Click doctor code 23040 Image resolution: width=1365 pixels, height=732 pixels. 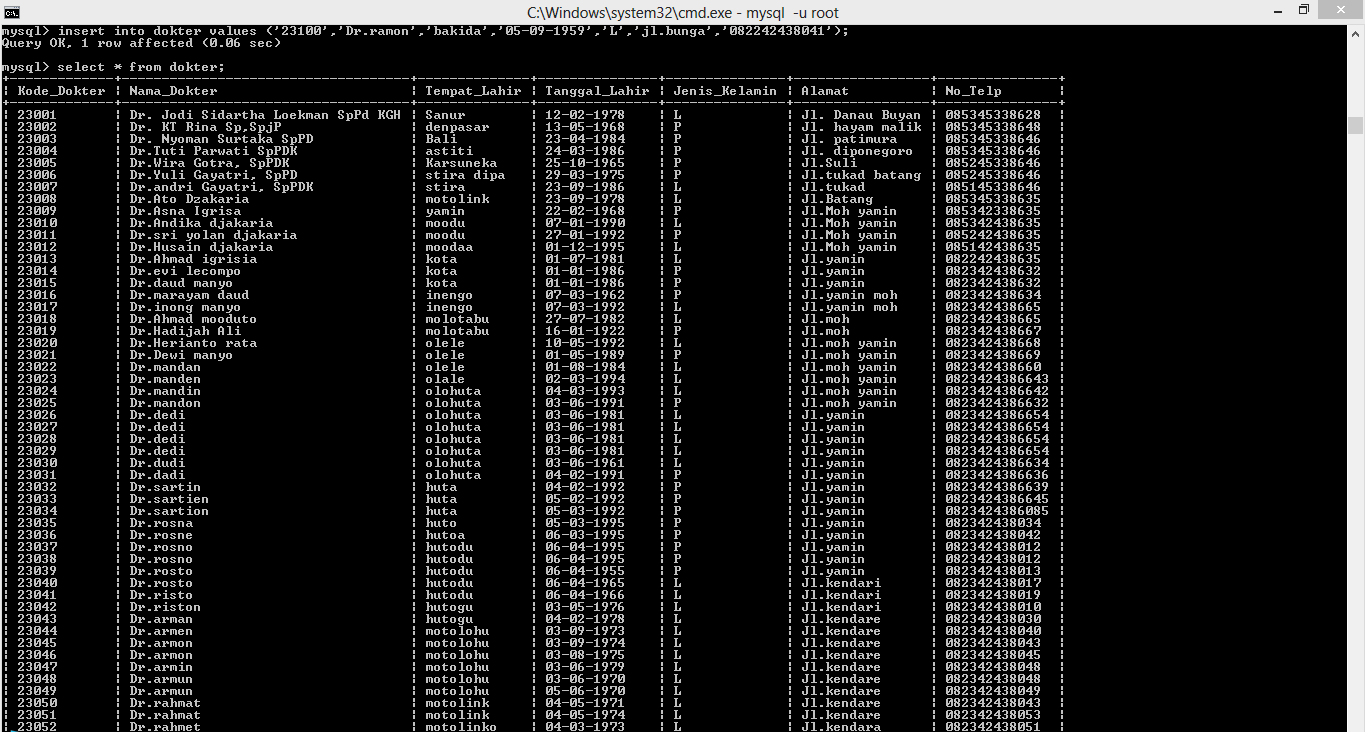[x=37, y=583]
